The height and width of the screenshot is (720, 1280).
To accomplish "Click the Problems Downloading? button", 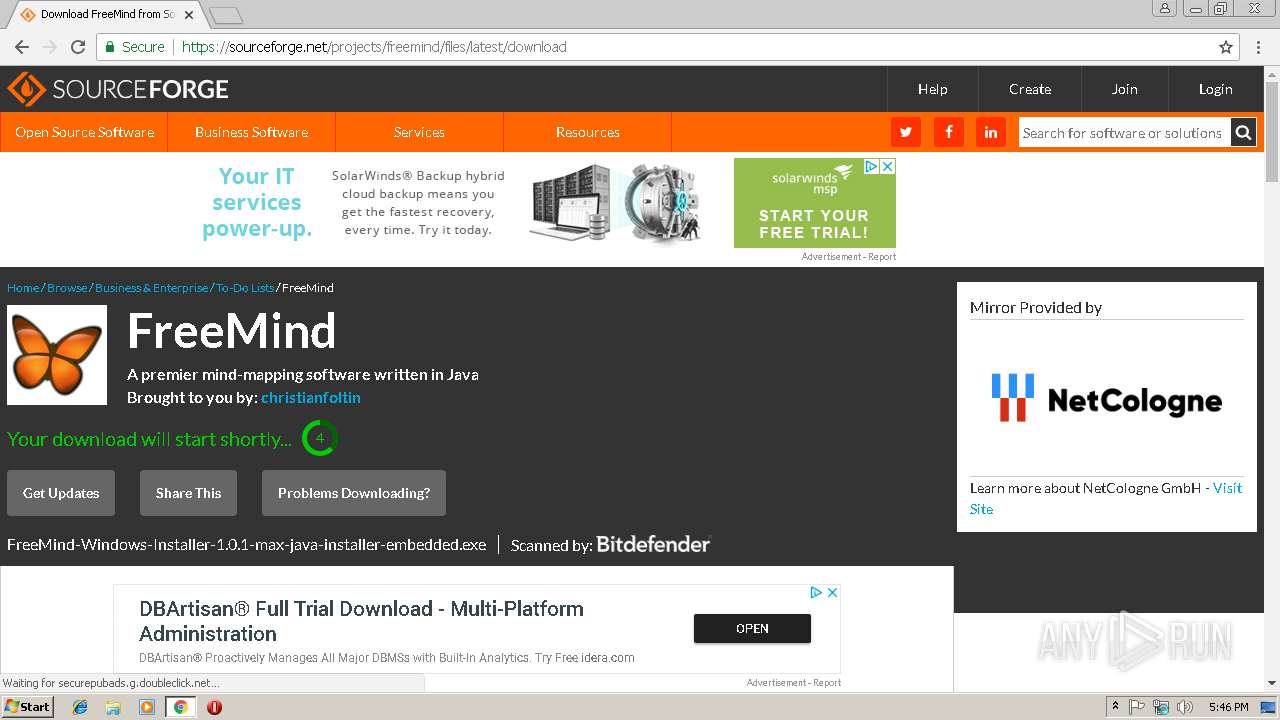I will click(x=354, y=493).
